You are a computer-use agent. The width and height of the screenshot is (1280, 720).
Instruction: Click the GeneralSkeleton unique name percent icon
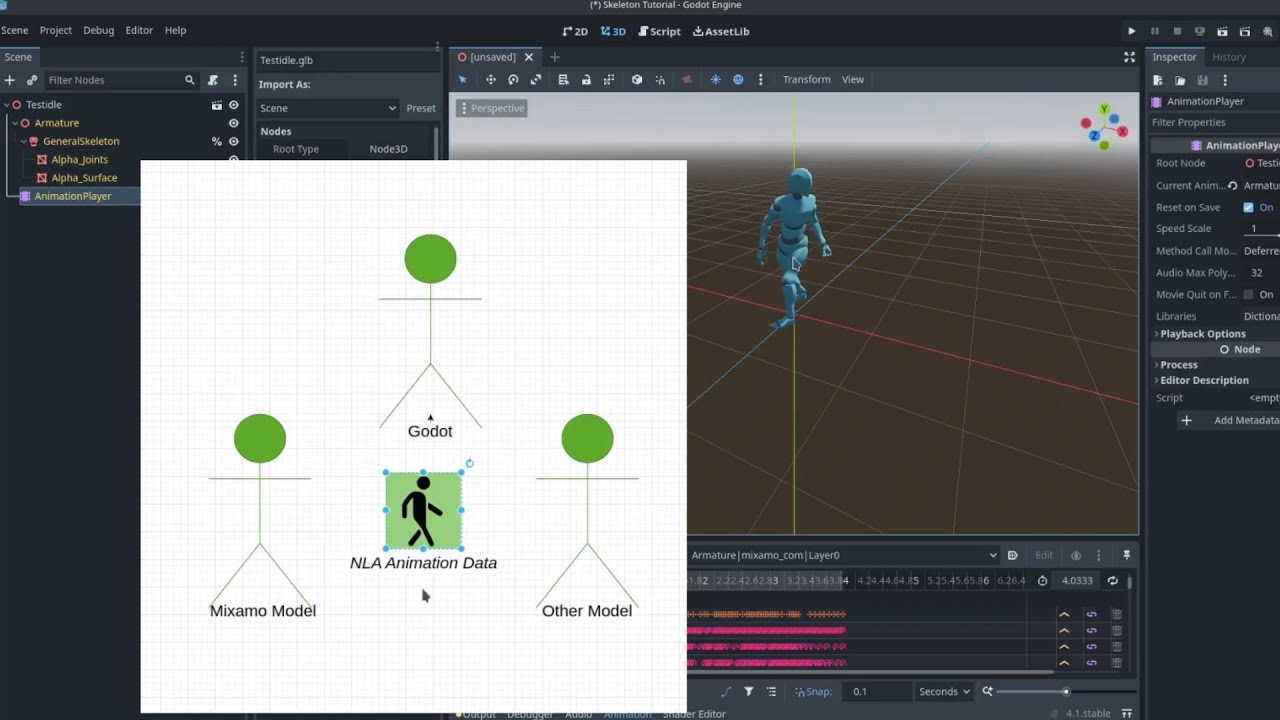click(216, 142)
